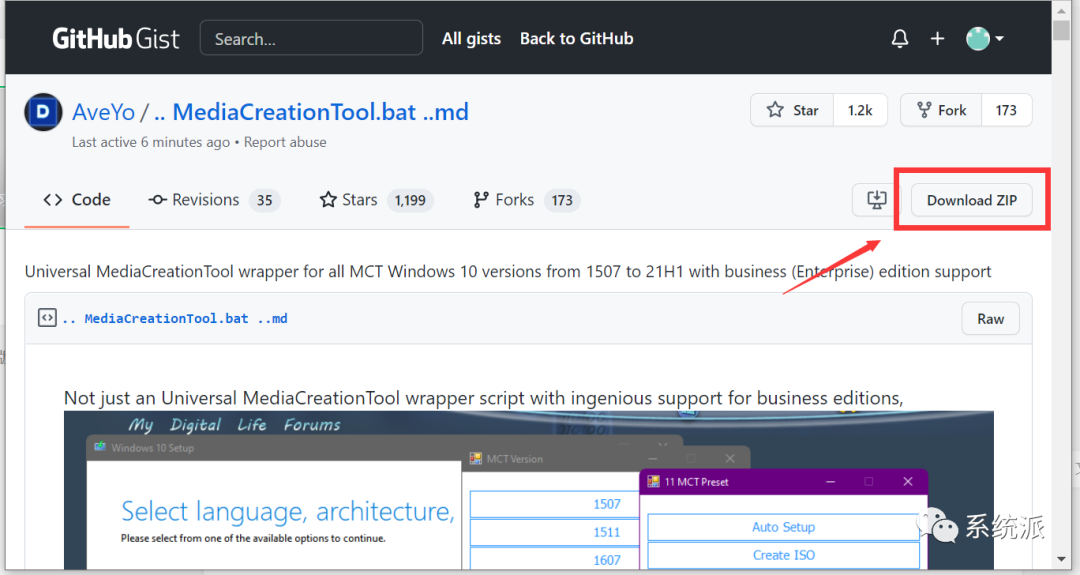This screenshot has height=575, width=1080.
Task: Click the page scrollbar up arrow
Action: tap(1061, 10)
